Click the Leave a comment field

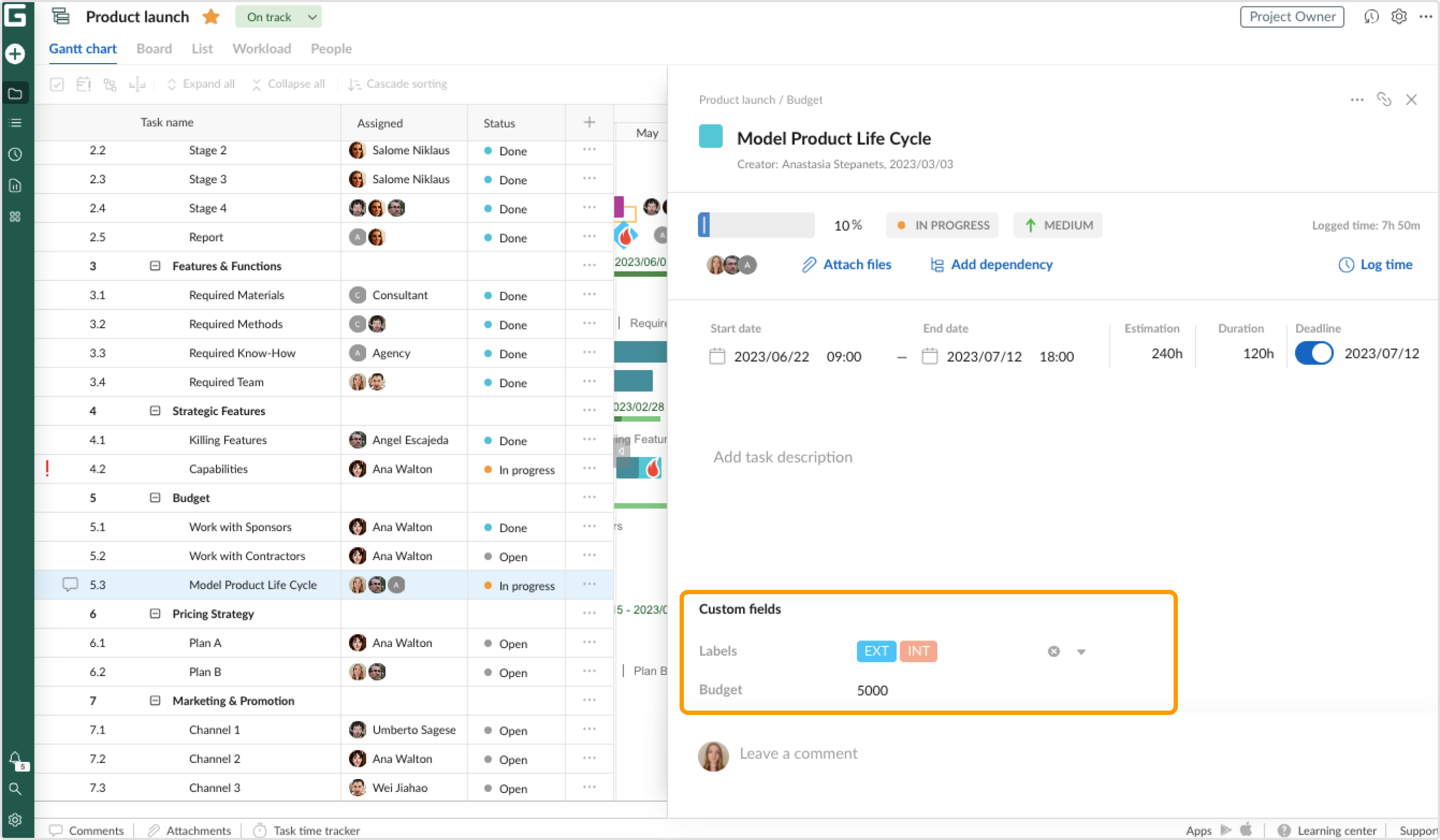tap(798, 754)
